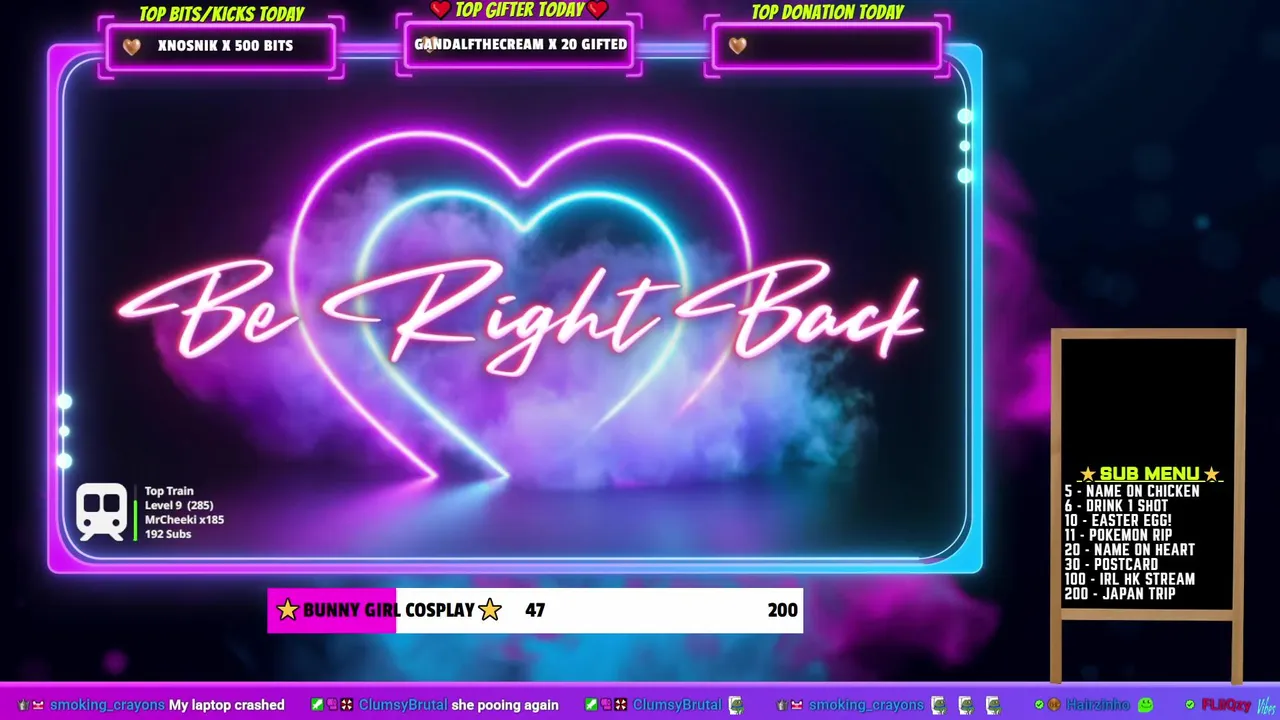The image size is (1280, 720).
Task: Click the 11 - POKEMON RIP entry
Action: (1118, 535)
